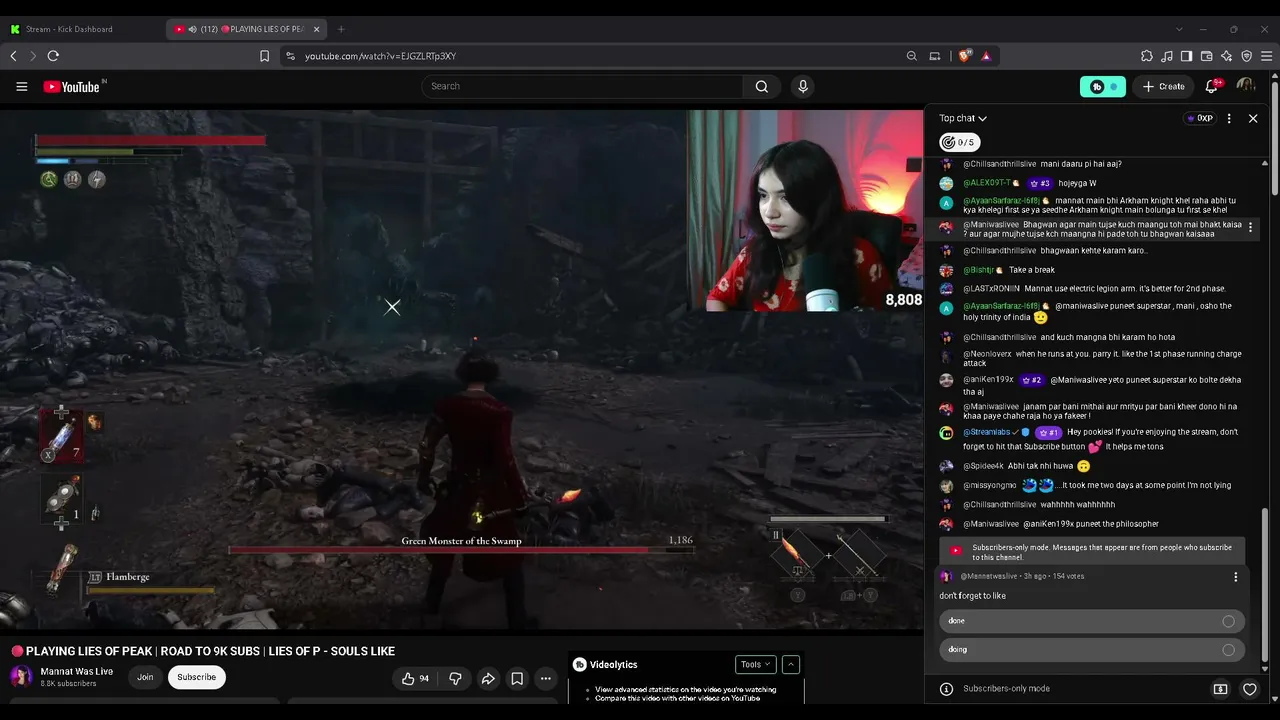Open live chat options menu
1280x720 pixels.
1229,118
